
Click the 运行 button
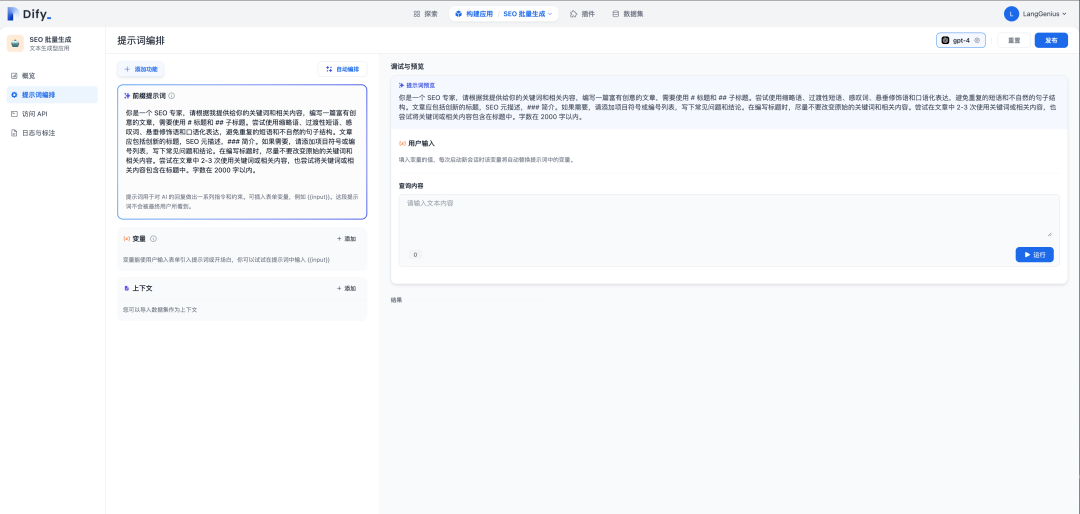pos(1035,254)
